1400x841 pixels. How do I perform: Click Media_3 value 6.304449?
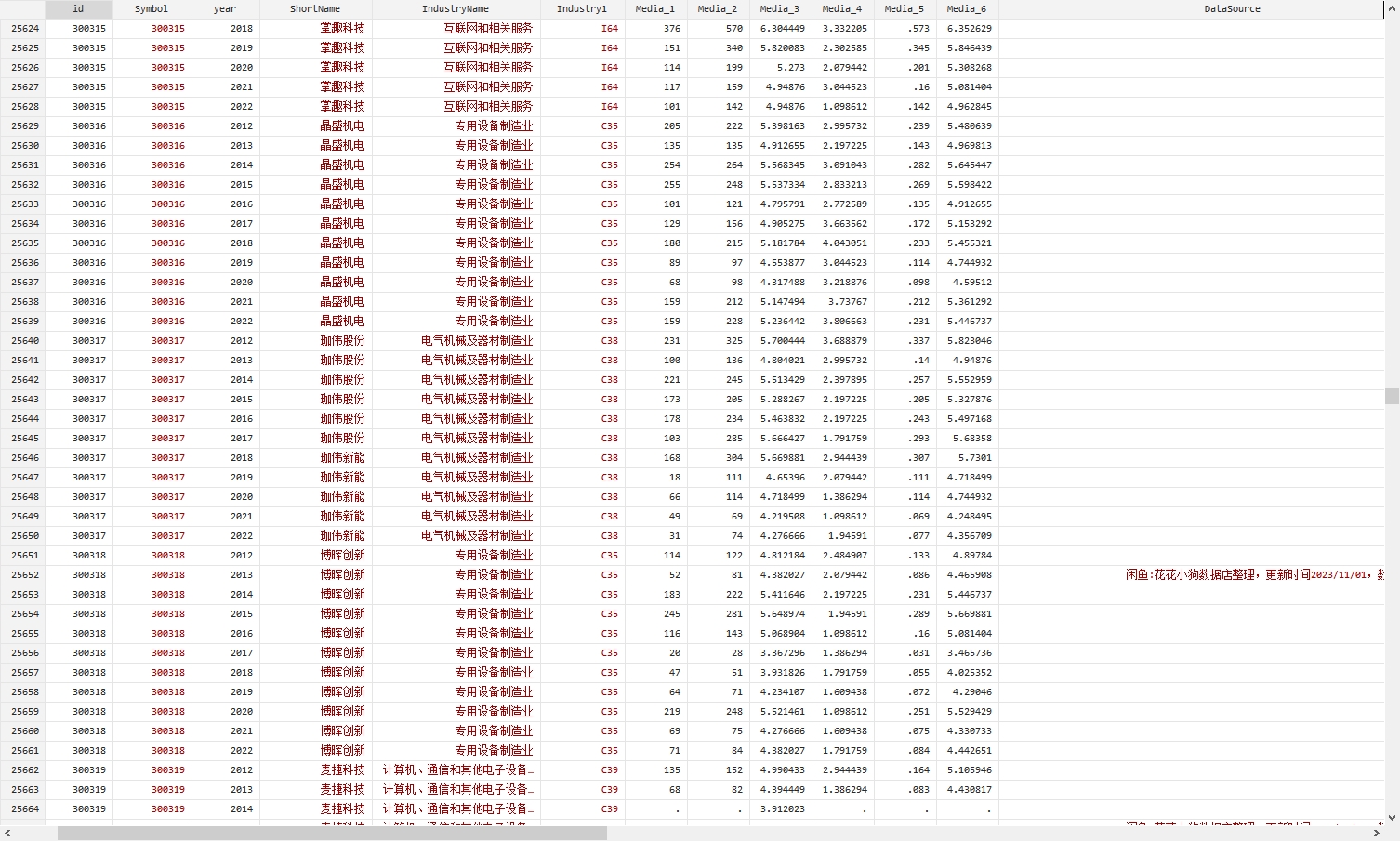[x=783, y=29]
